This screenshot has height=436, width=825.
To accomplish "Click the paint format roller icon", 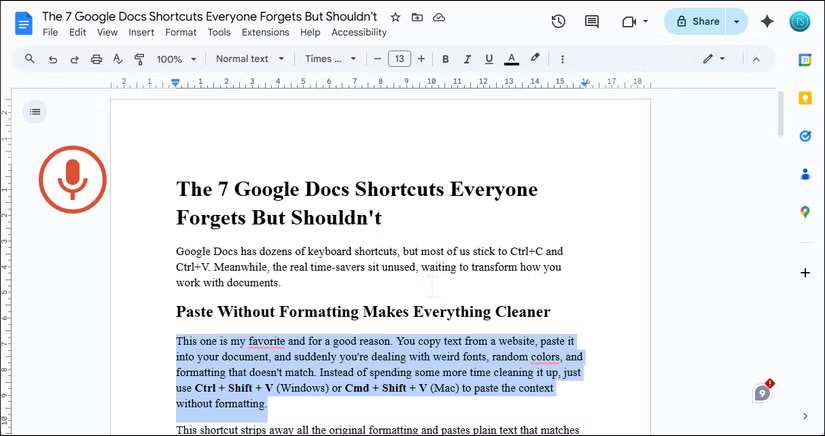I will tap(140, 59).
